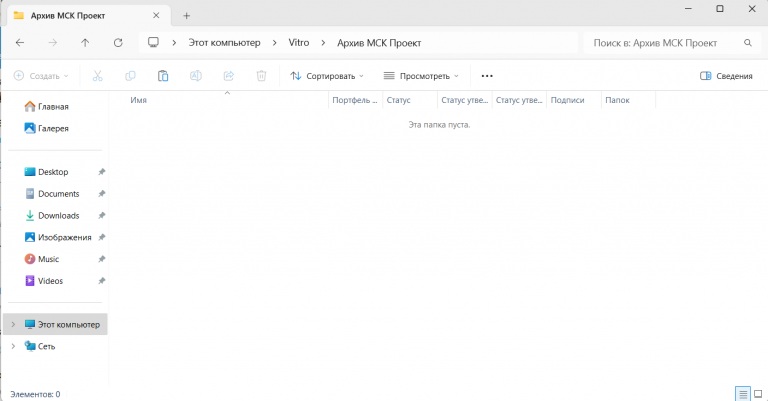
Task: Unpin Desktop using its pin icon
Action: (x=101, y=172)
